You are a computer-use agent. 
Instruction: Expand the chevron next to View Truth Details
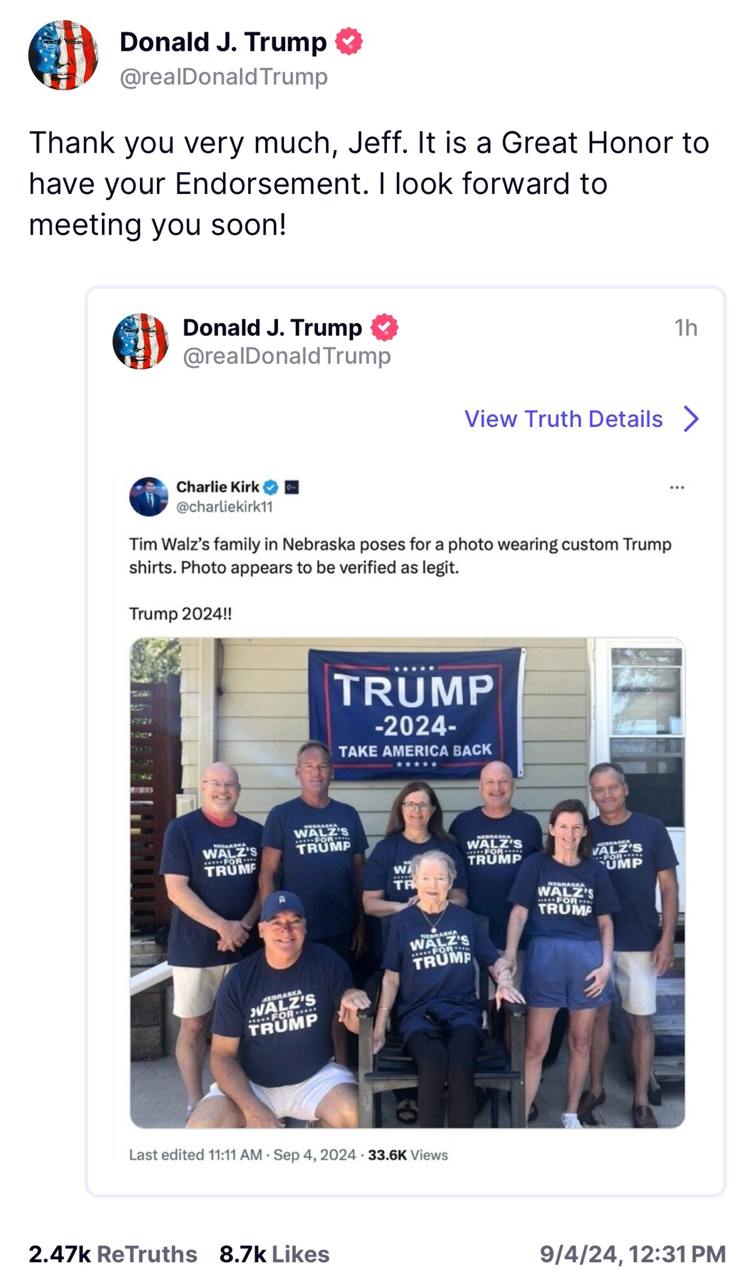point(690,419)
